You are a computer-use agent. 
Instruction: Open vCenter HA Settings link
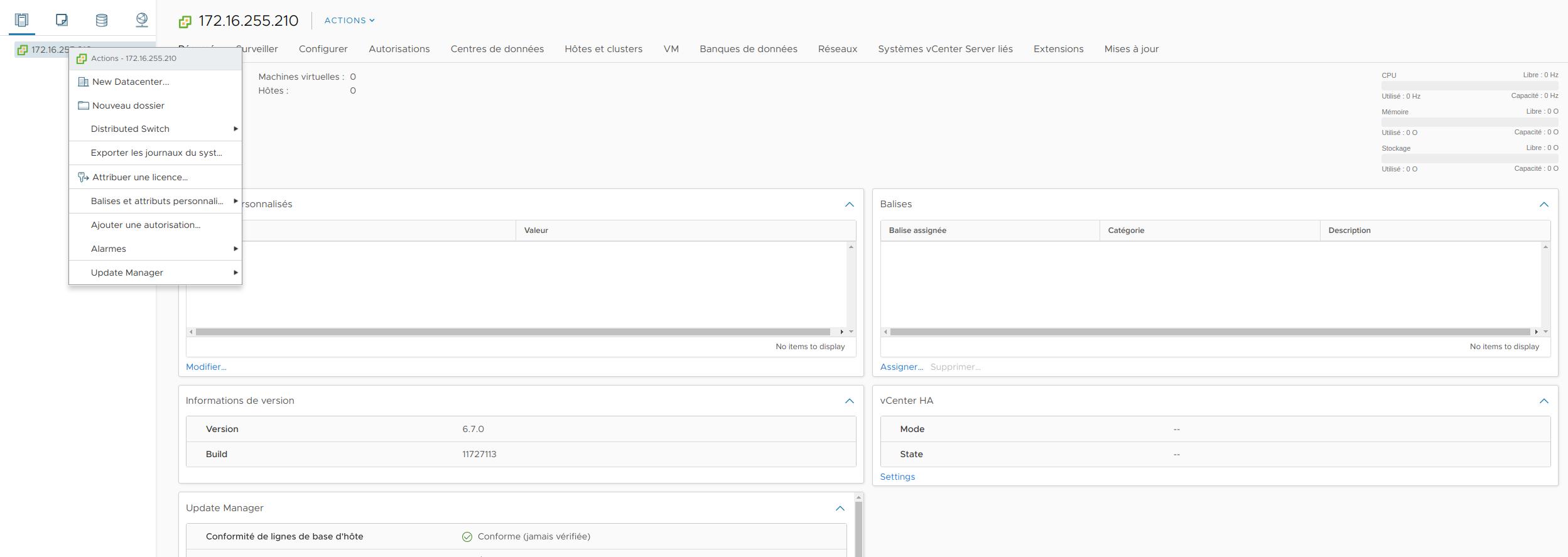tap(897, 477)
